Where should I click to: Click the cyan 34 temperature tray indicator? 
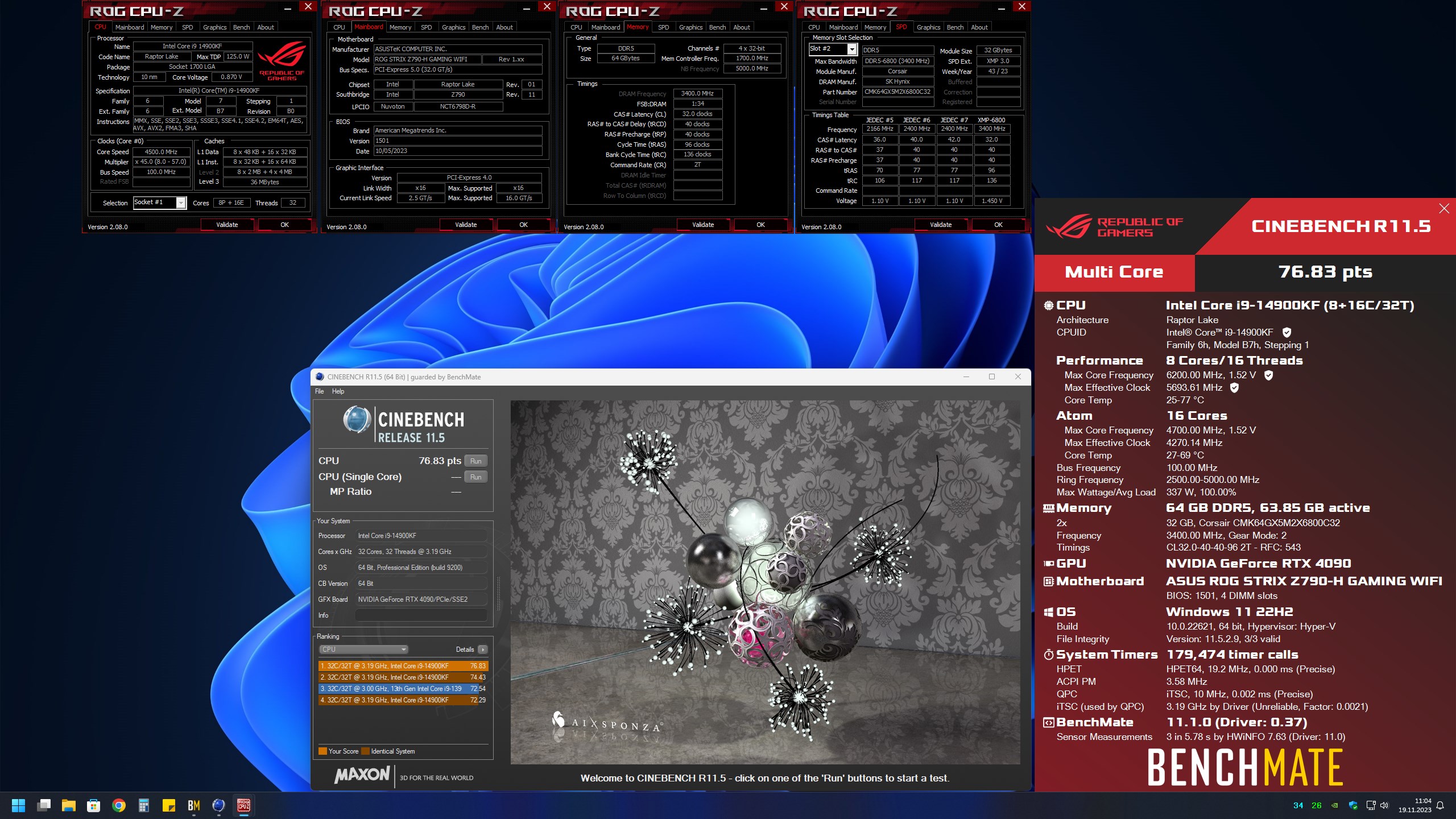point(1298,805)
